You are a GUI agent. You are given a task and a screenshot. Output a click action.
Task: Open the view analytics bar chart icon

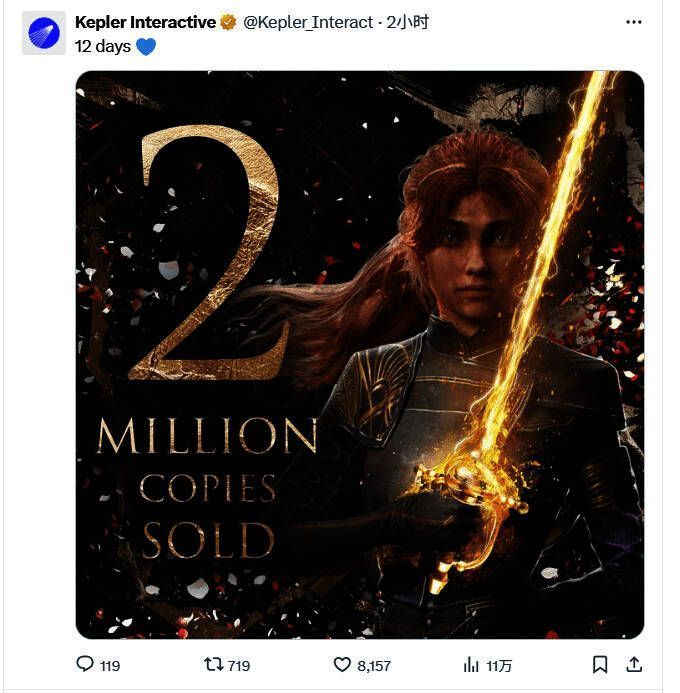click(x=471, y=664)
